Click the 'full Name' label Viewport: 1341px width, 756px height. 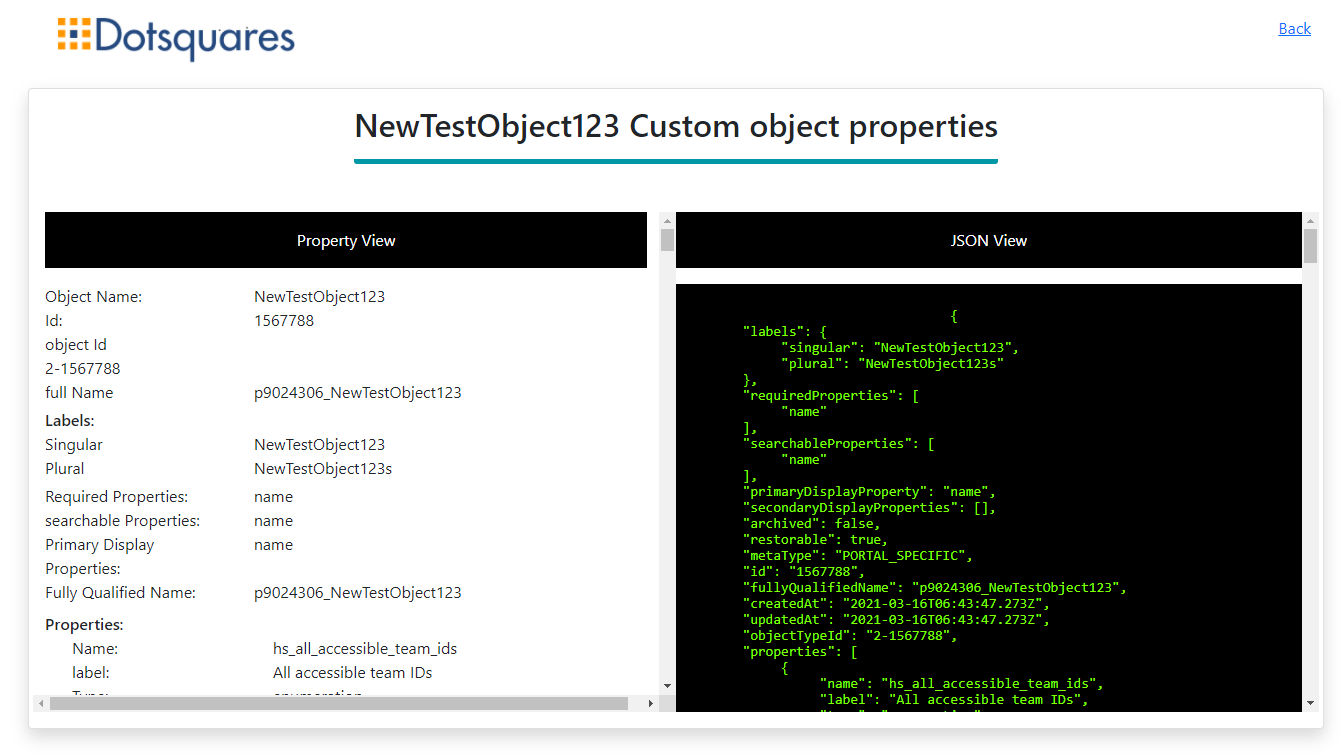click(x=79, y=393)
